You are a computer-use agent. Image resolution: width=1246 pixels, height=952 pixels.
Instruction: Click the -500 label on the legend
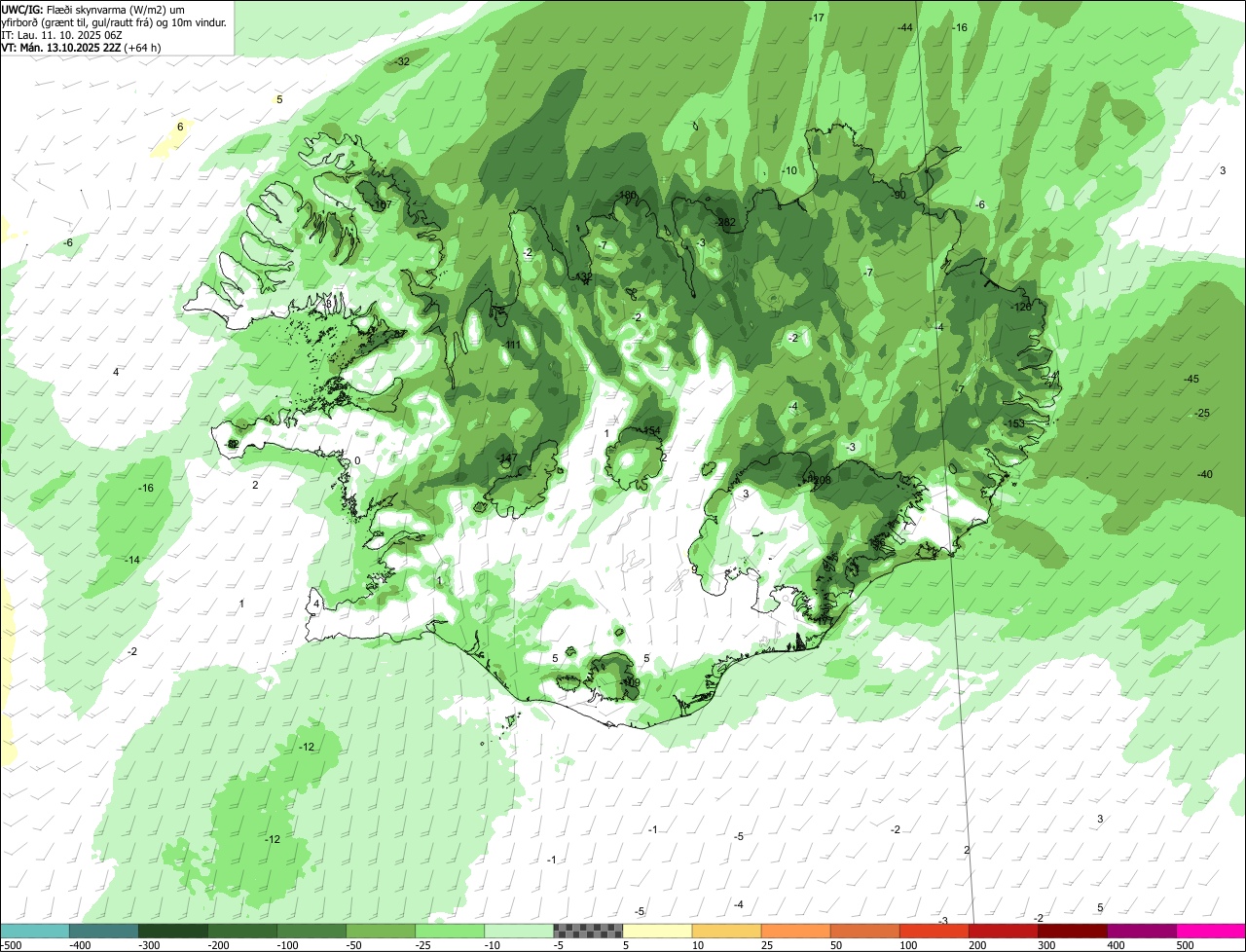12,945
